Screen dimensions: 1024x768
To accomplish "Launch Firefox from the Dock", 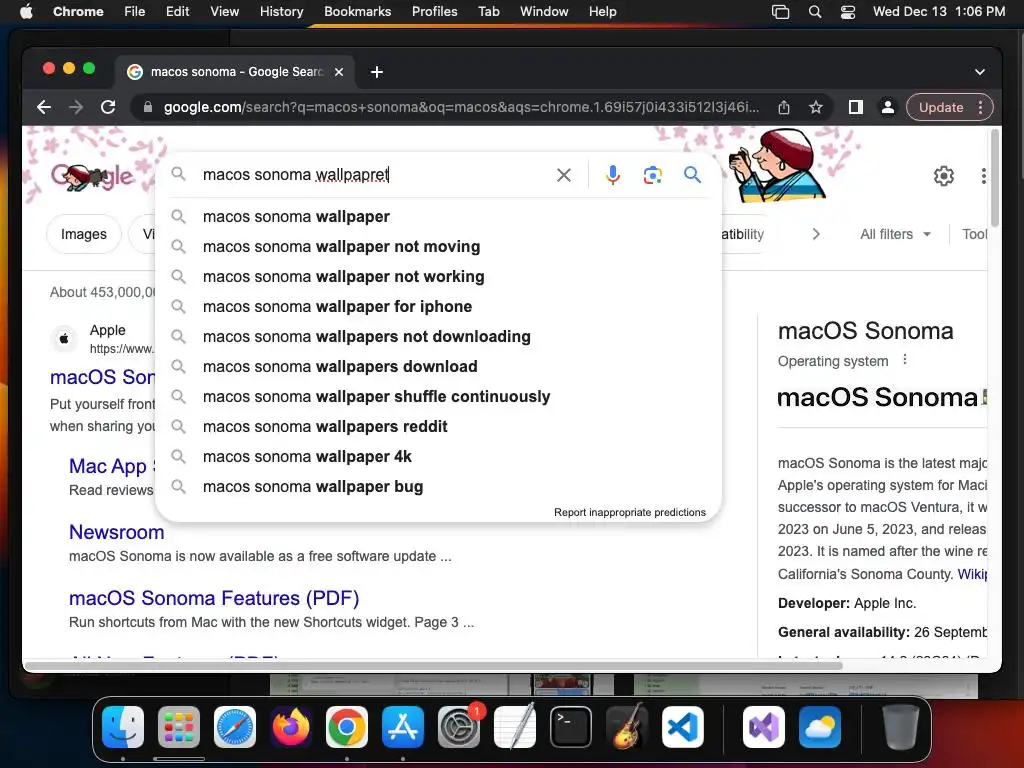I will pos(291,727).
